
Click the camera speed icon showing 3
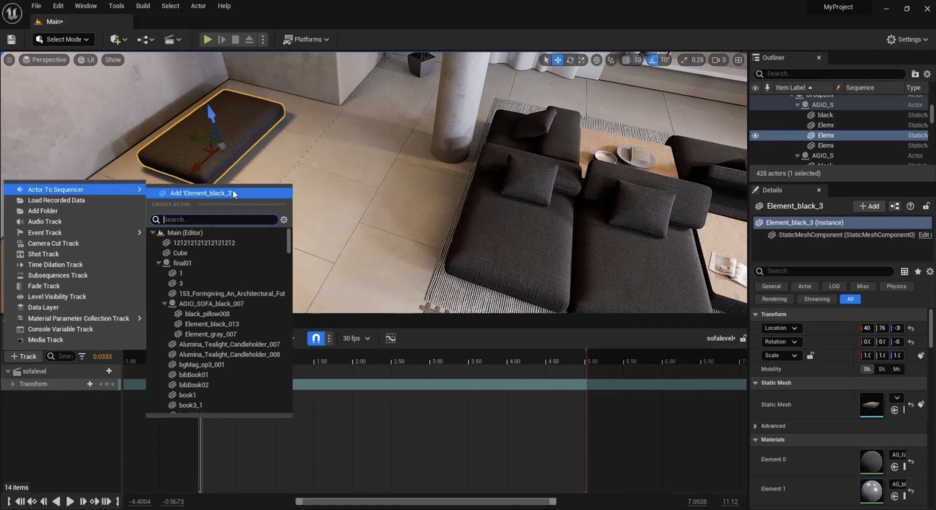tap(719, 60)
